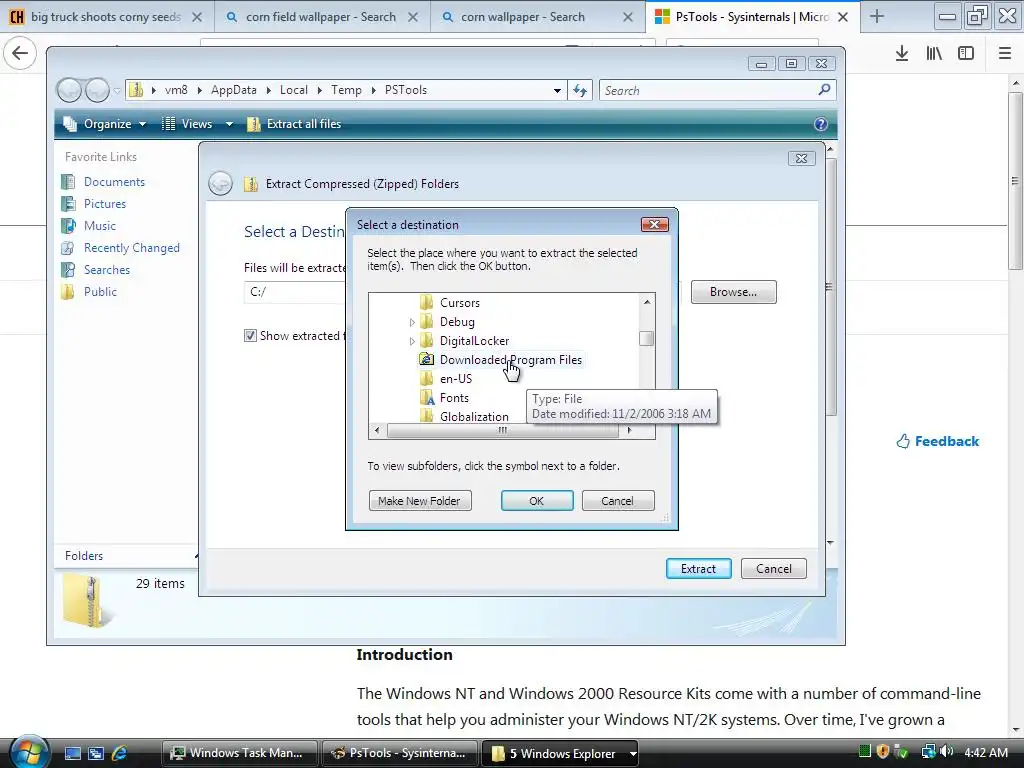Image resolution: width=1024 pixels, height=768 pixels.
Task: Click Switch between windows quick launch icon
Action: (x=96, y=753)
